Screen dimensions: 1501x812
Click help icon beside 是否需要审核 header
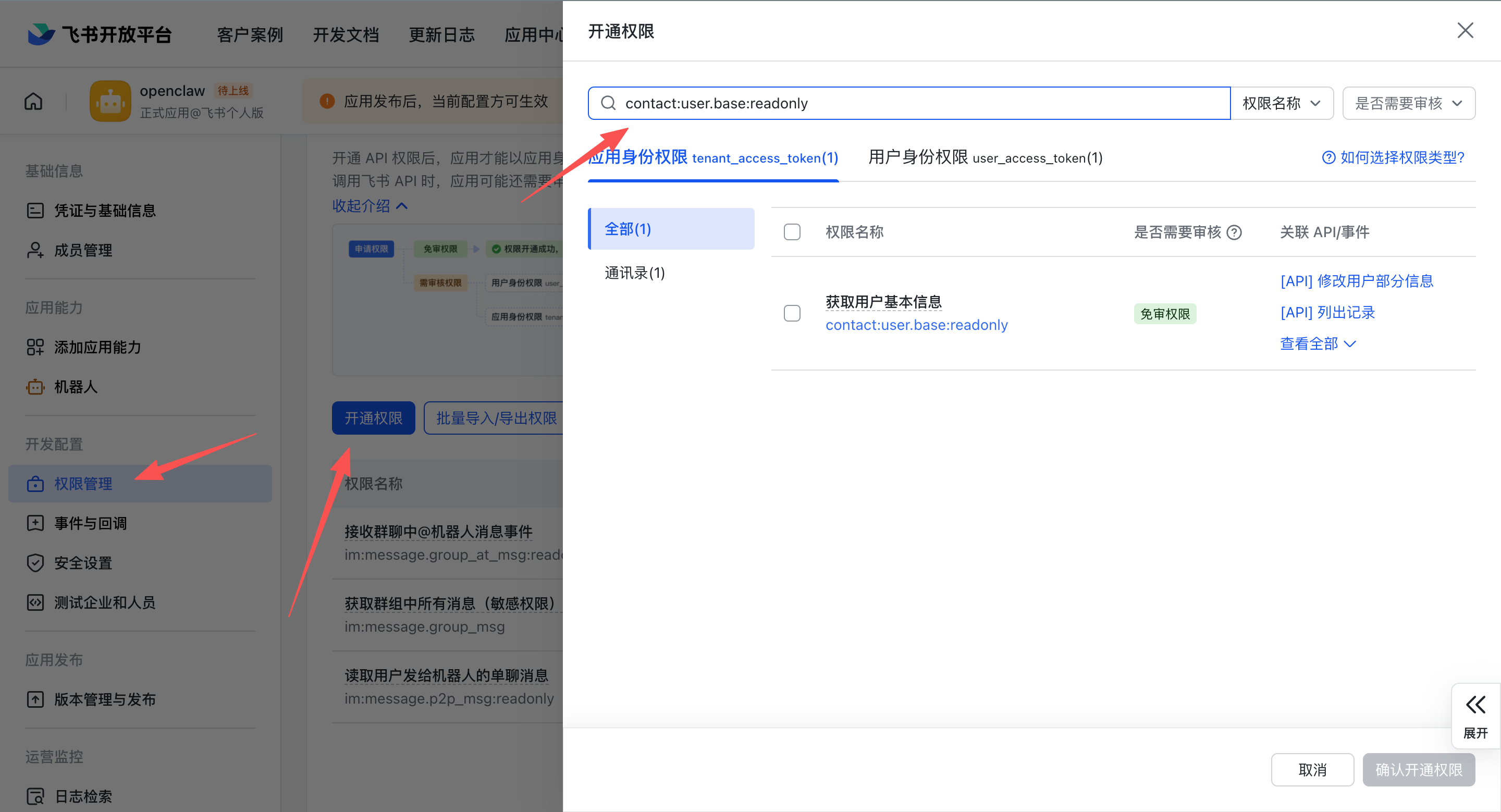[x=1234, y=232]
